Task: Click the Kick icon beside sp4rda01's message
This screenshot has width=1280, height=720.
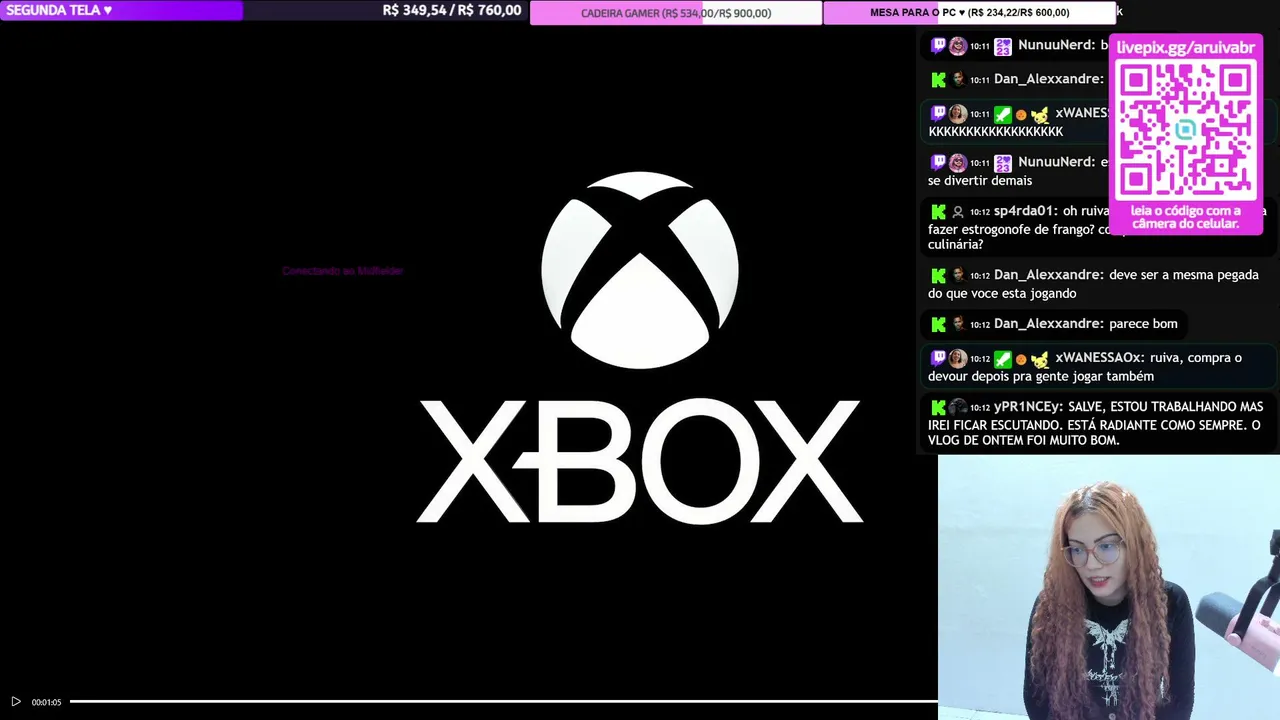Action: (938, 211)
